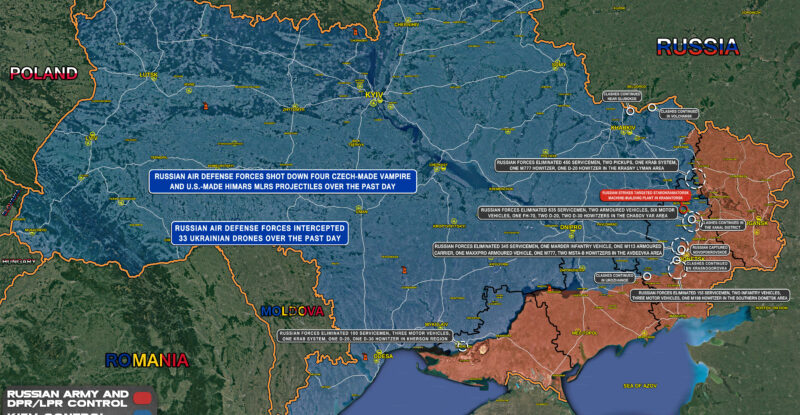The image size is (800, 415).
Task: Select the Avdeevka area losses label
Action: pos(549,250)
